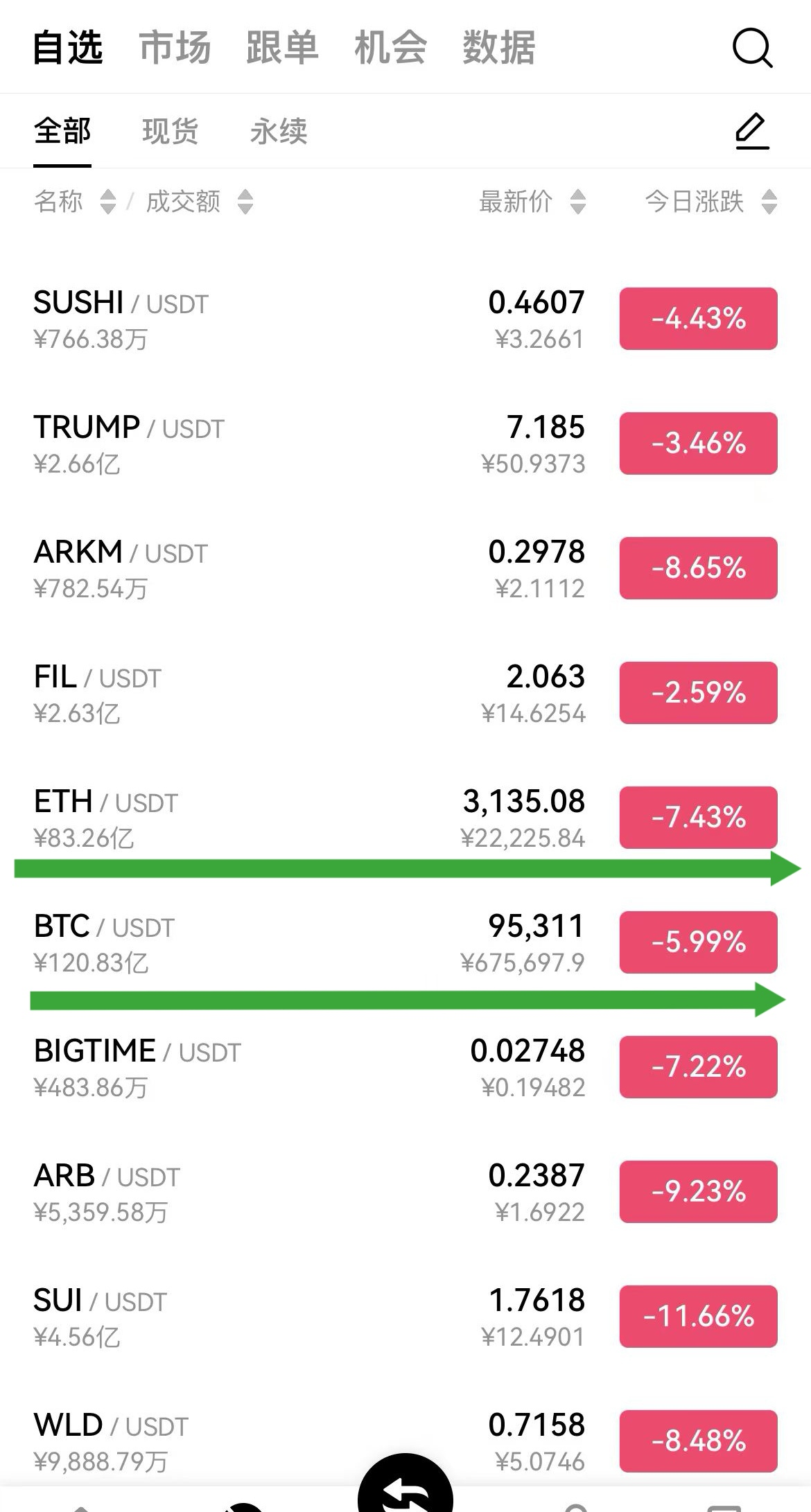Sort list by 名称 arrows
The image size is (811, 1512).
point(107,202)
